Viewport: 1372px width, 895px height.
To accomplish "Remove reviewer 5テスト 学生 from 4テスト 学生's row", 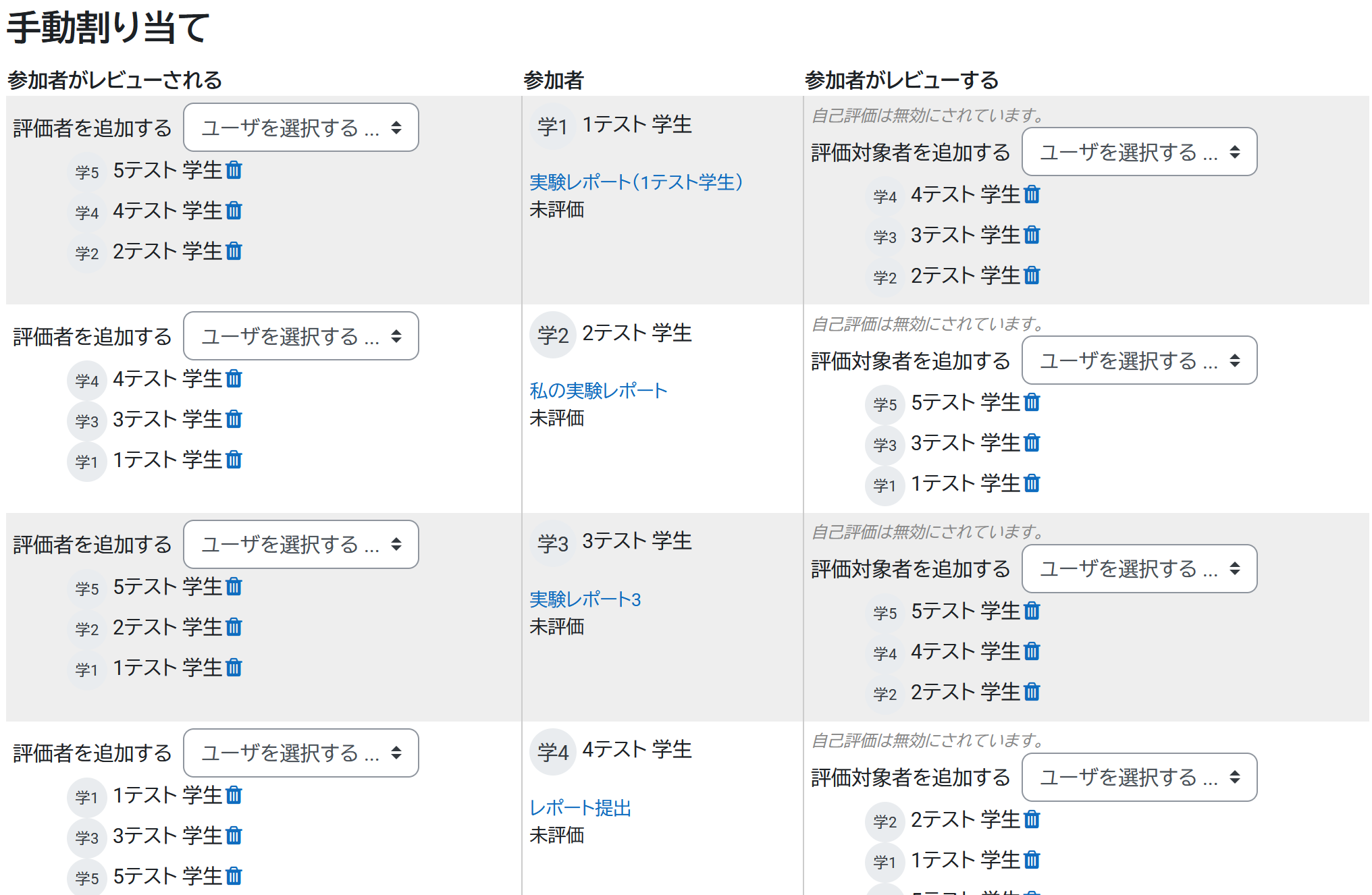I will (234, 876).
